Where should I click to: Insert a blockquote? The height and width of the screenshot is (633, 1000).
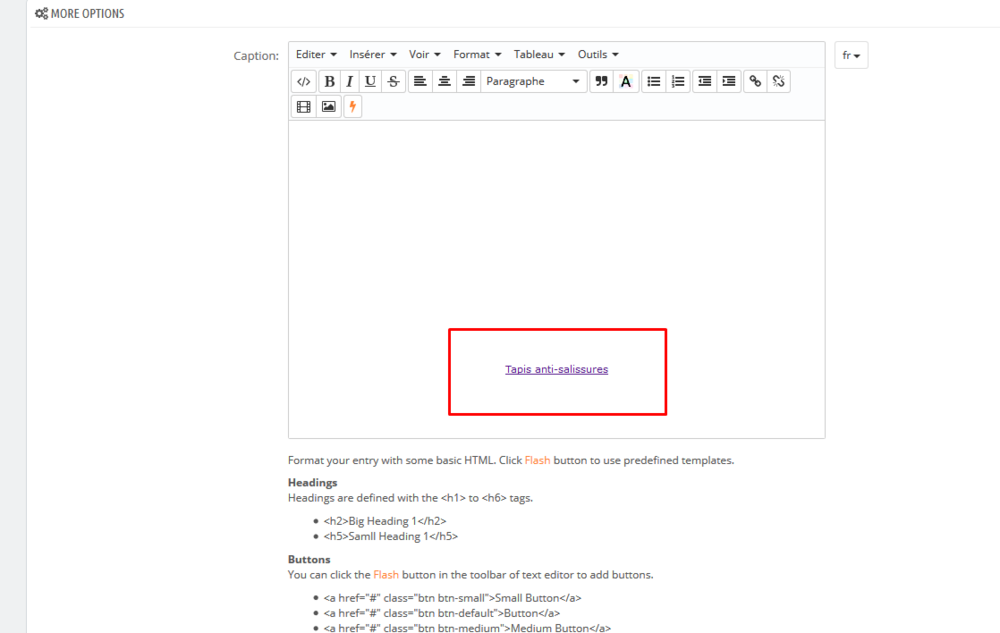pyautogui.click(x=600, y=81)
